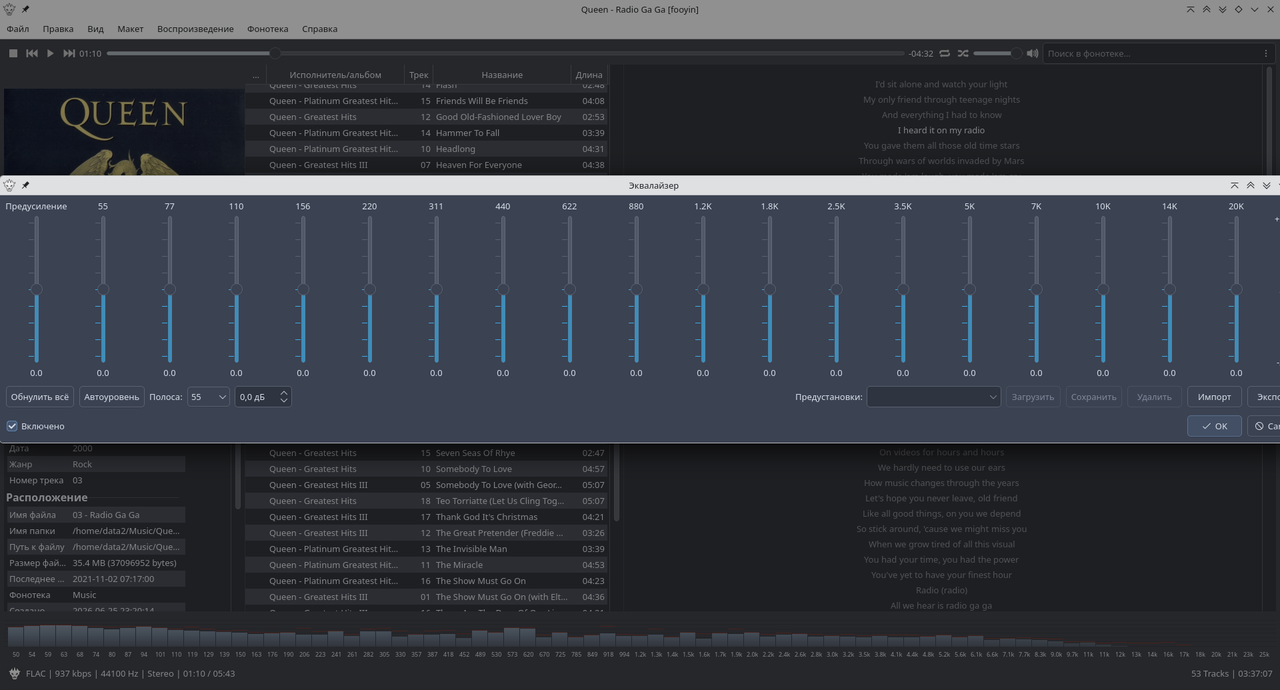1280x690 pixels.
Task: Sort by the Длина column header
Action: pos(589,75)
